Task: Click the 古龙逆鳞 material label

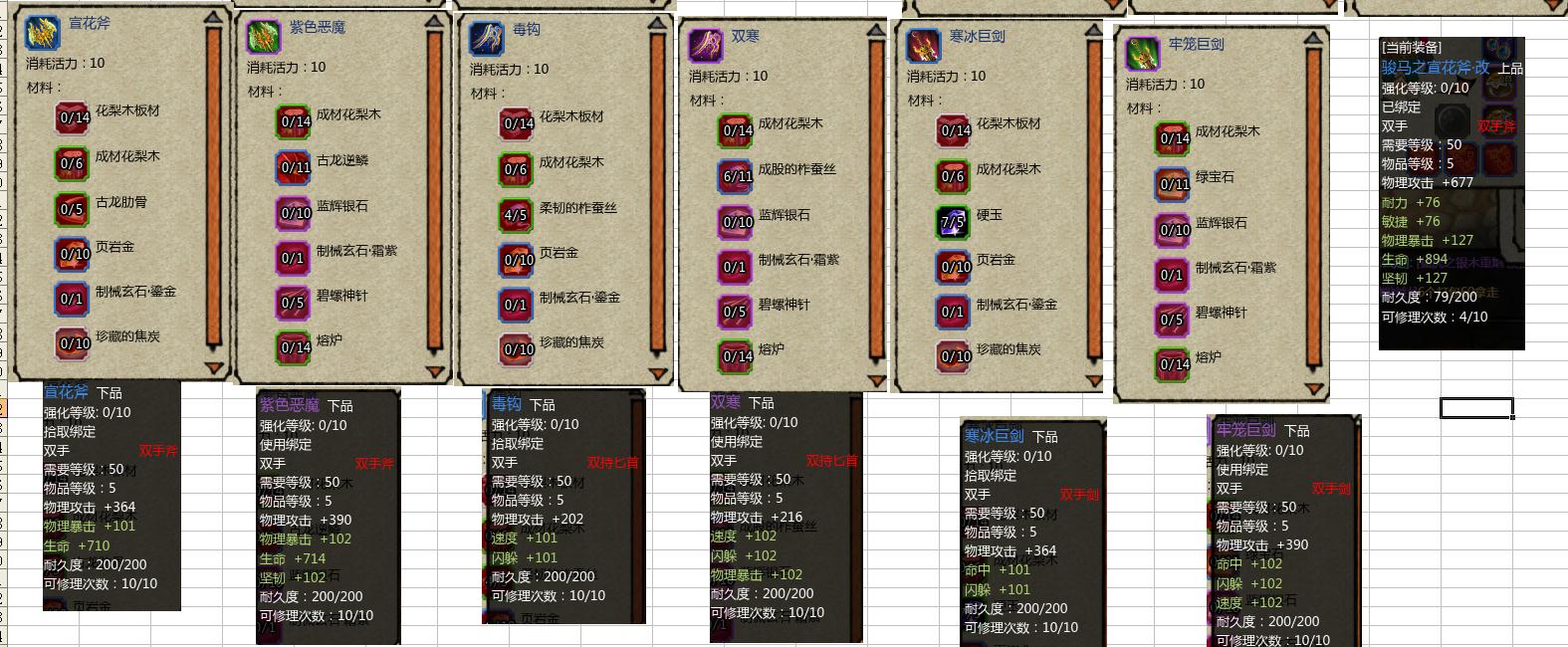Action: click(x=342, y=160)
